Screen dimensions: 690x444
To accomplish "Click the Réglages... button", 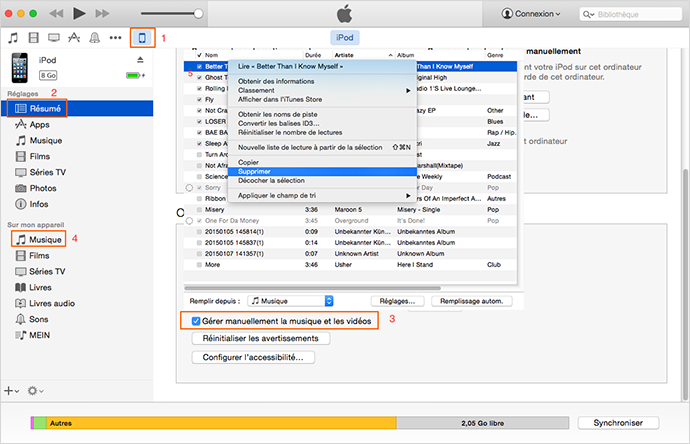I will point(397,301).
